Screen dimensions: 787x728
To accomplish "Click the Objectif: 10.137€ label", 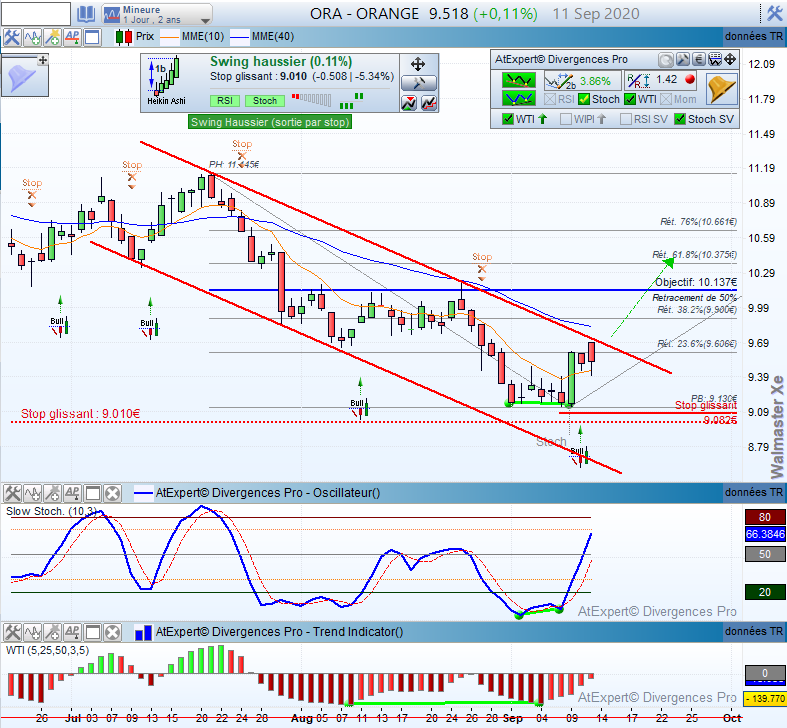I will [x=696, y=282].
